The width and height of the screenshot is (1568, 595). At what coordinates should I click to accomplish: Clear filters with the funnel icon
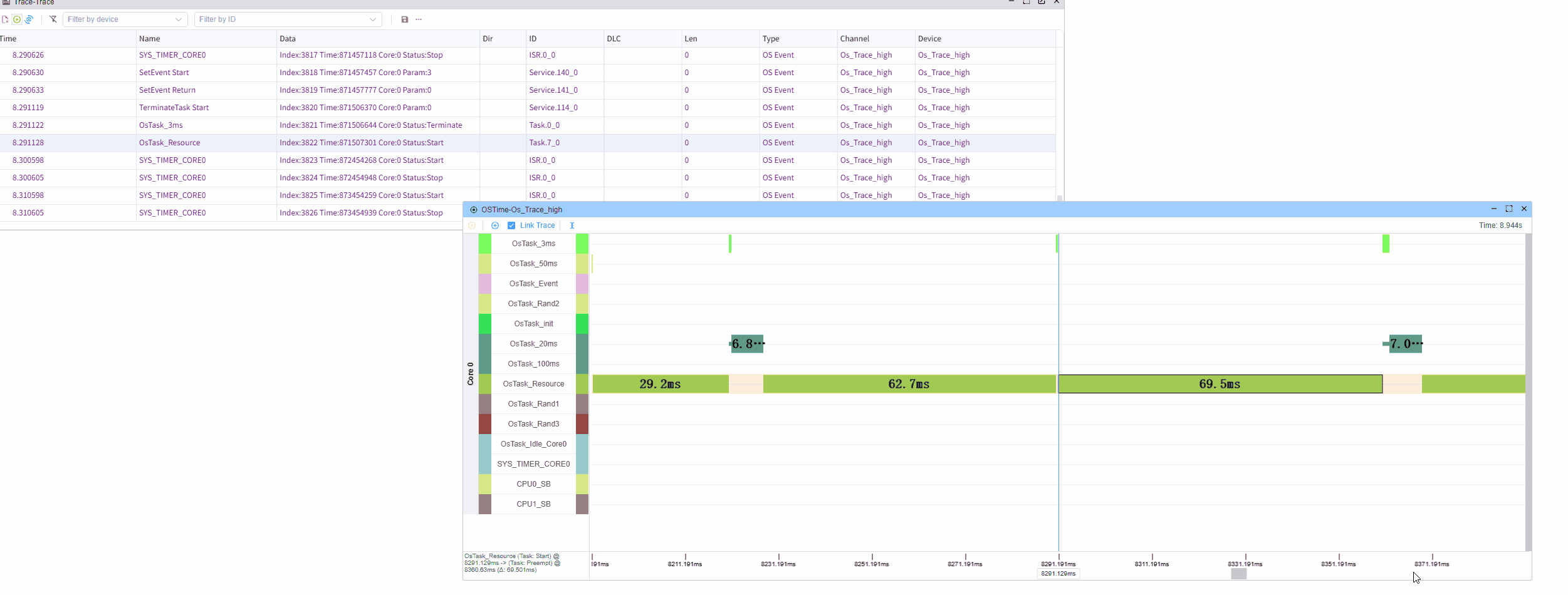[x=53, y=19]
